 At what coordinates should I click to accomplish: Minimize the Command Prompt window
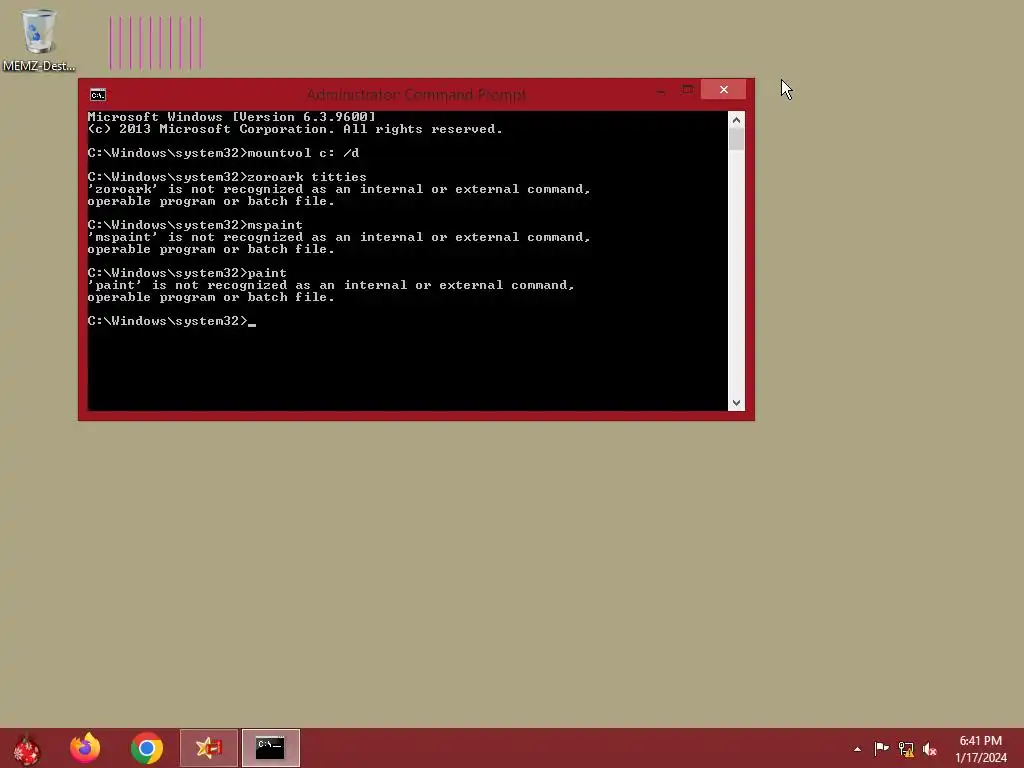click(661, 91)
